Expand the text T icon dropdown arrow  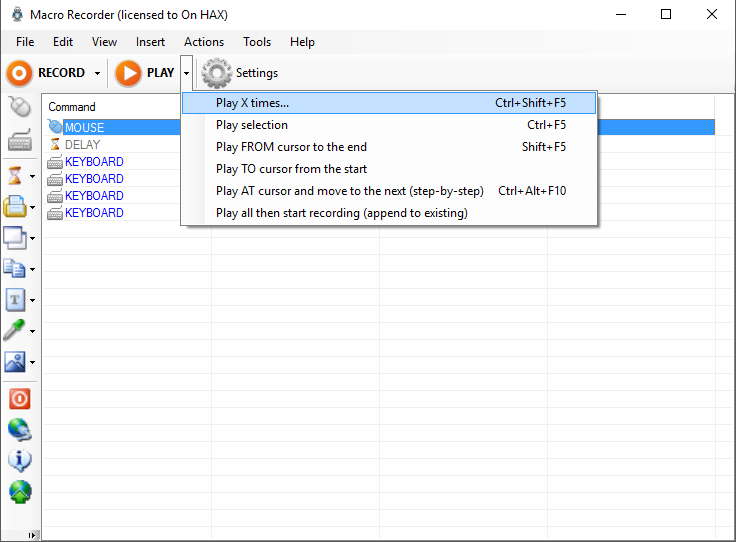[x=32, y=300]
